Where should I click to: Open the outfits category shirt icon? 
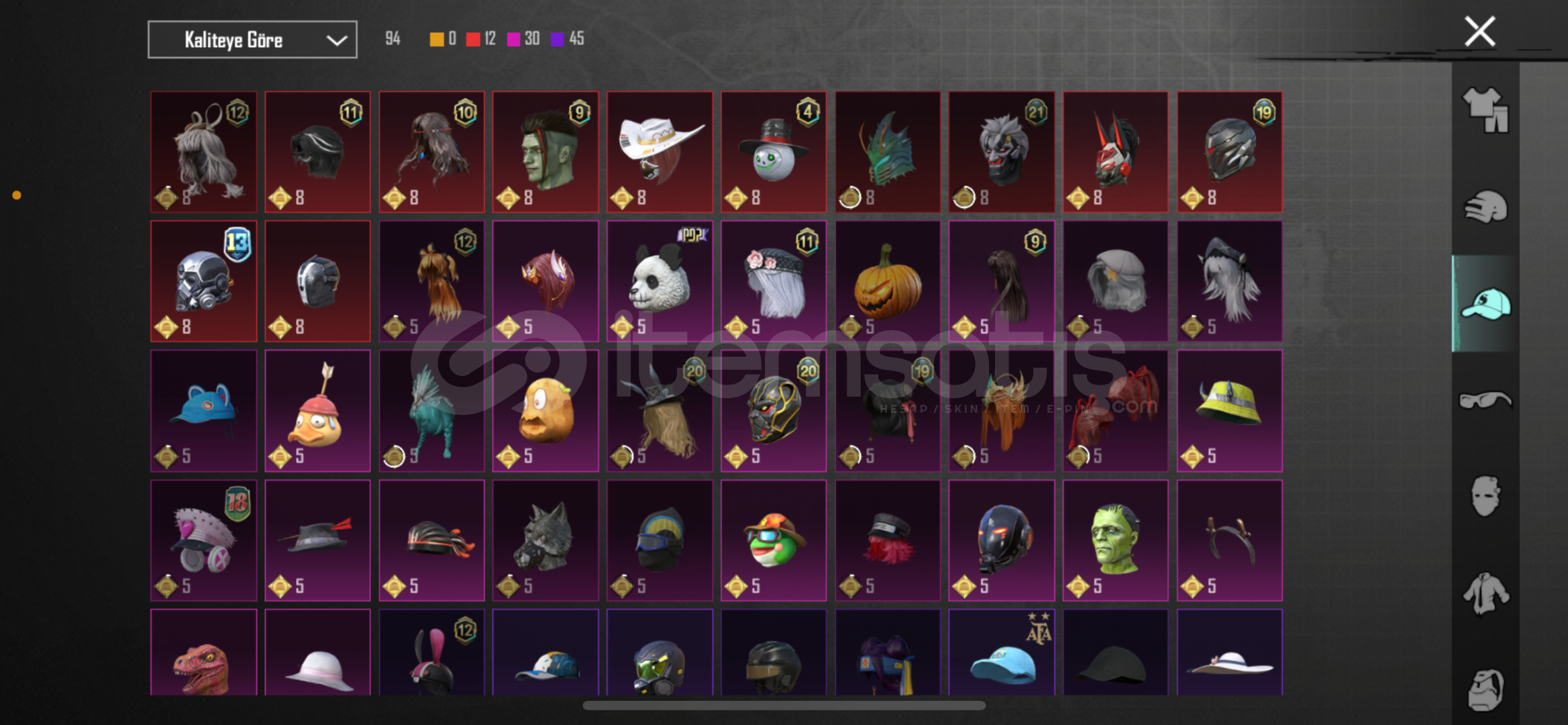1485,110
